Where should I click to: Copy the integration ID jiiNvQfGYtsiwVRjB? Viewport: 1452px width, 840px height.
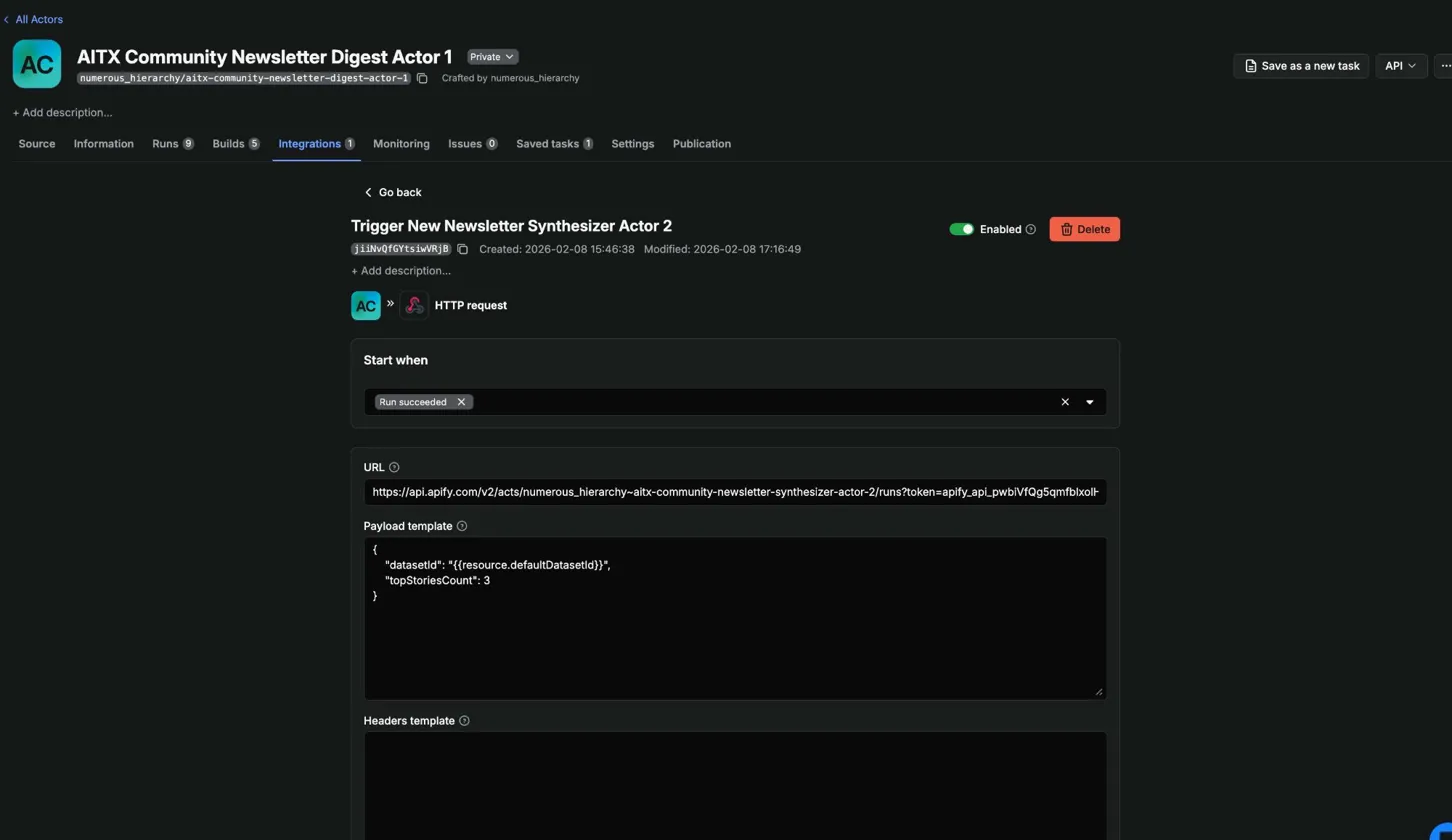click(x=462, y=249)
